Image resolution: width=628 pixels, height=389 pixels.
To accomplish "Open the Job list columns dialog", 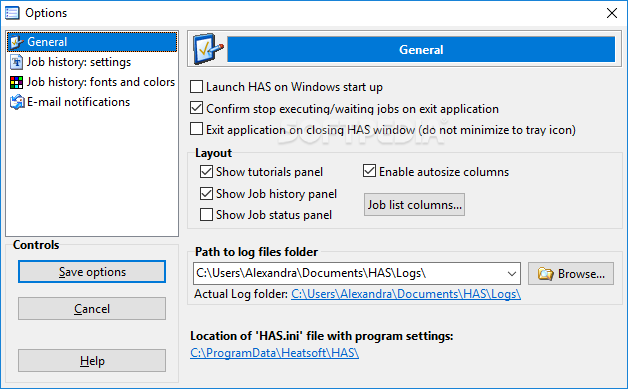I will pos(415,205).
